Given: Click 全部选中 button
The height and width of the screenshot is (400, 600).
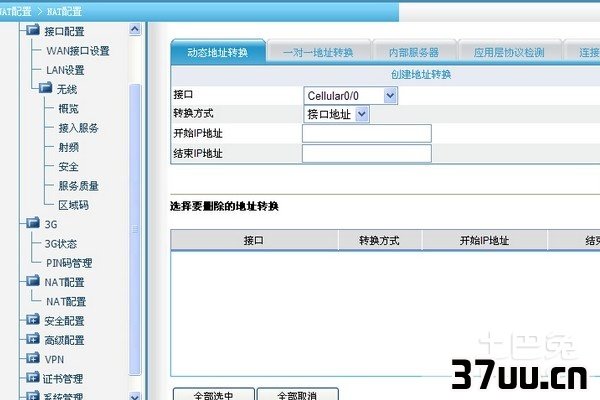Looking at the screenshot, I should [214, 394].
